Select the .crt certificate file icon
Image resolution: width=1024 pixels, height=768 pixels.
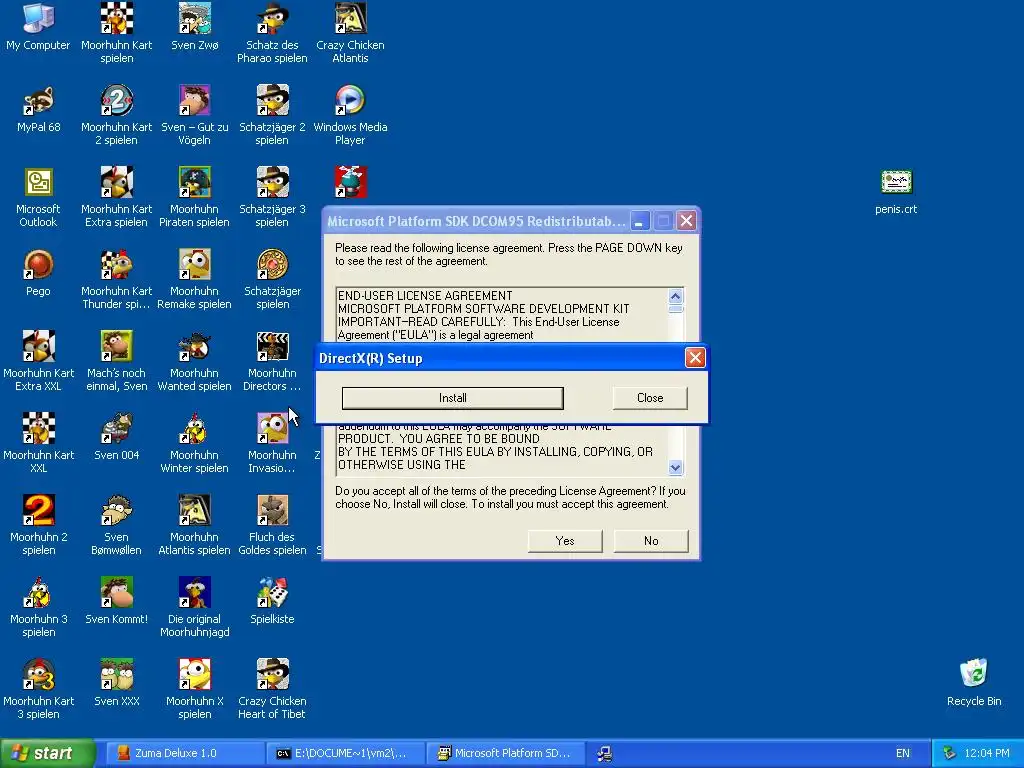(x=896, y=191)
